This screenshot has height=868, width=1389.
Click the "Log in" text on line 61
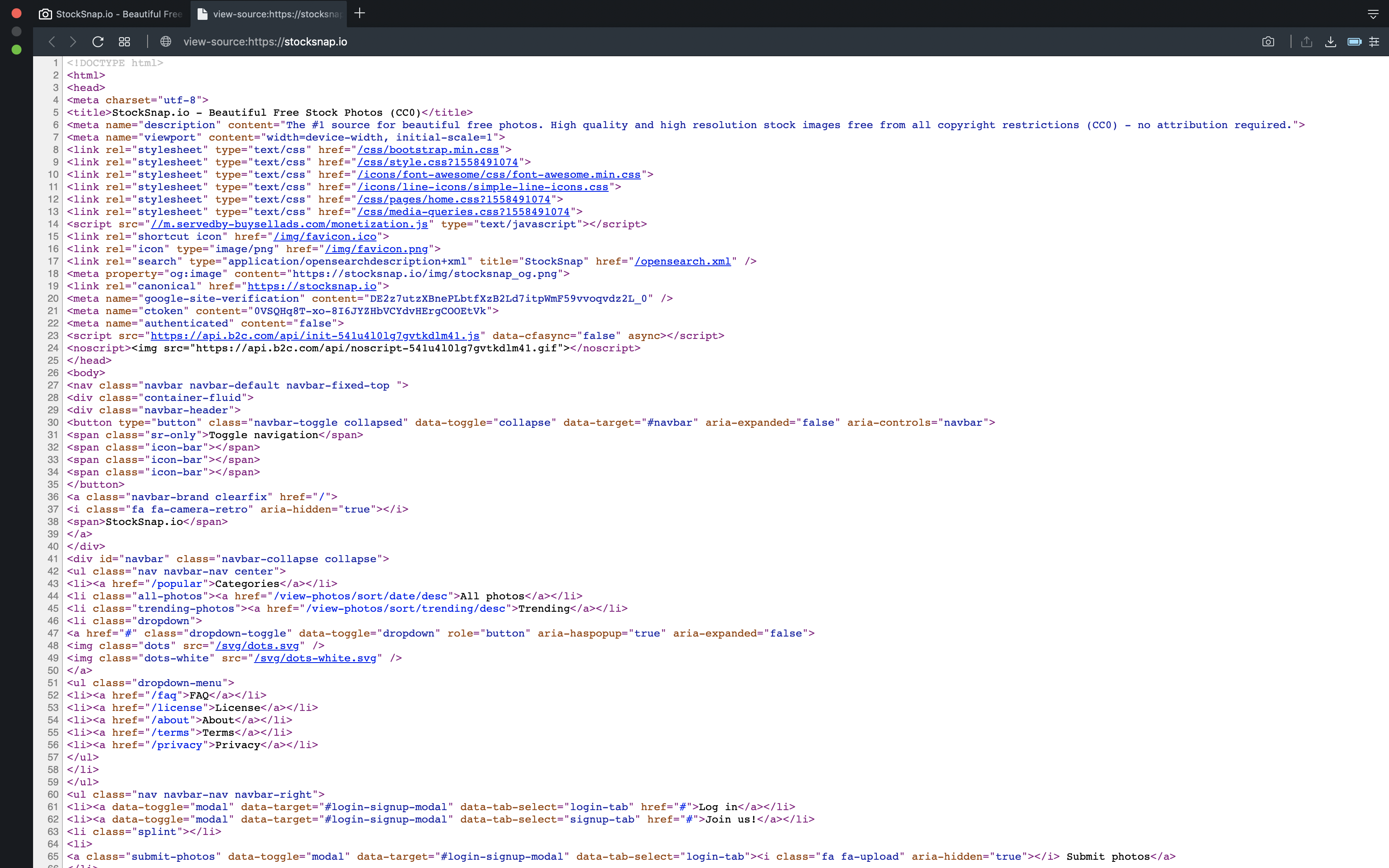click(718, 807)
